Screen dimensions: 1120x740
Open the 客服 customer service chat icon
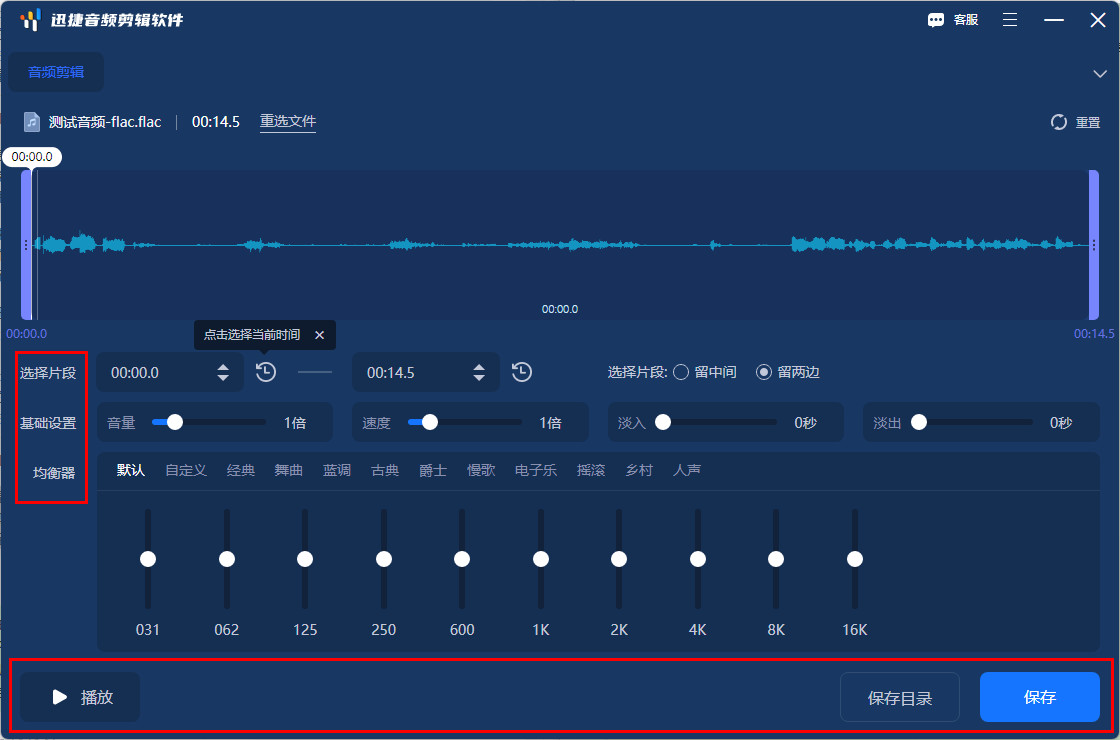pos(936,20)
